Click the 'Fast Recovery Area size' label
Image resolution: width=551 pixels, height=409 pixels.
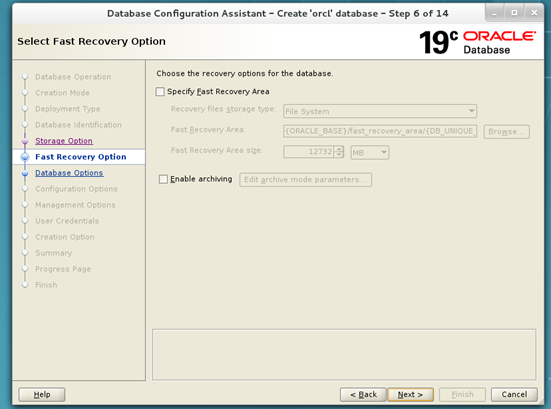[x=217, y=150]
